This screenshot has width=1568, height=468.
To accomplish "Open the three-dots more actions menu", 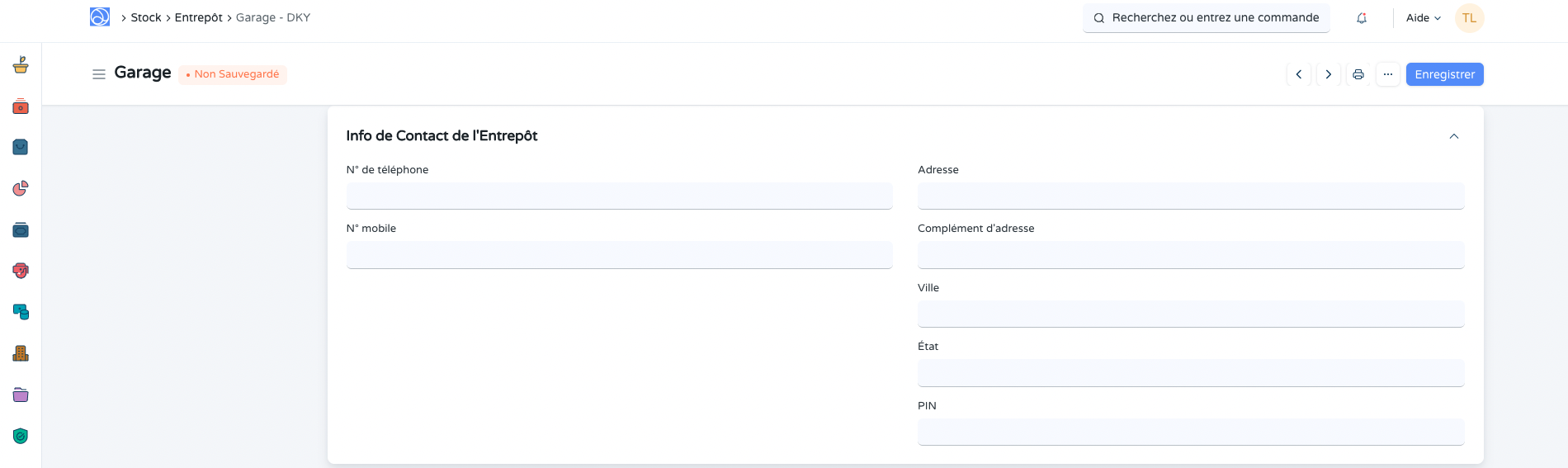I will pos(1388,74).
